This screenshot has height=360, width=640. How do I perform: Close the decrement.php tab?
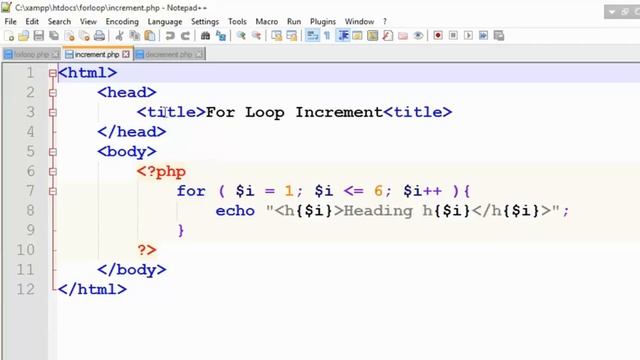(199, 54)
